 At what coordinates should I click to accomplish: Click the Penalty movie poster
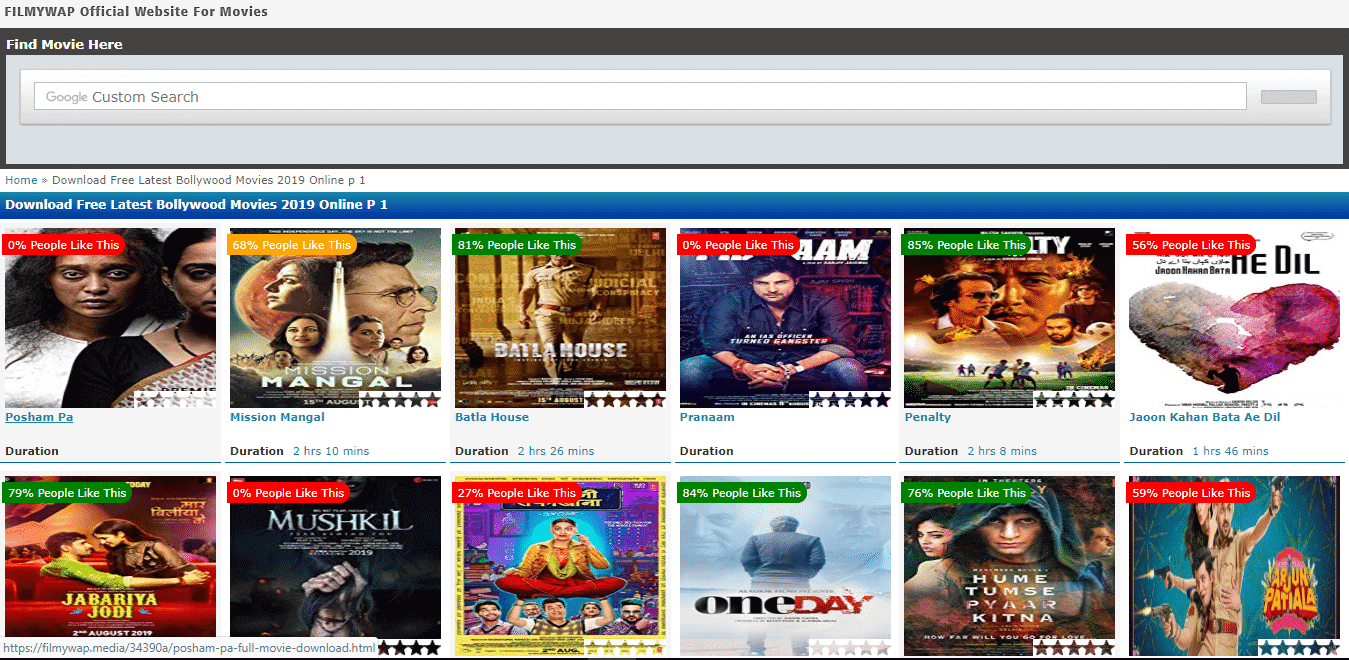coord(1010,318)
